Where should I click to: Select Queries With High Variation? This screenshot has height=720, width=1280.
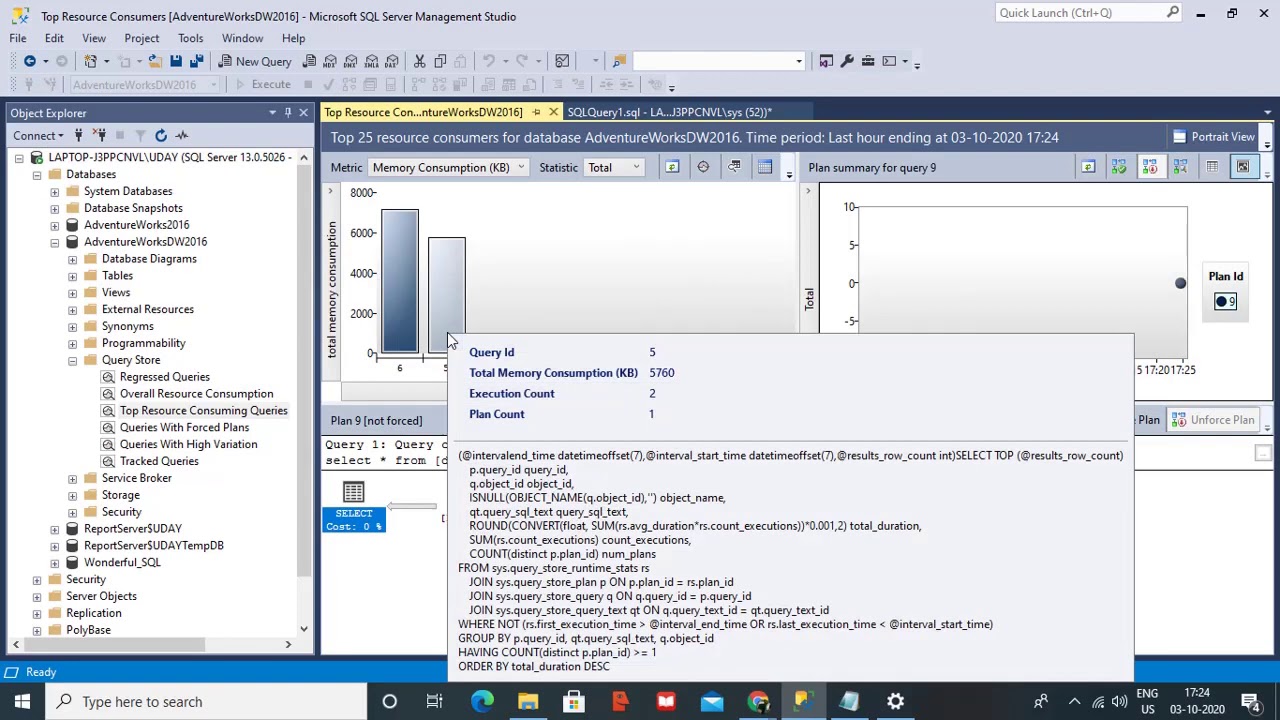pos(188,444)
